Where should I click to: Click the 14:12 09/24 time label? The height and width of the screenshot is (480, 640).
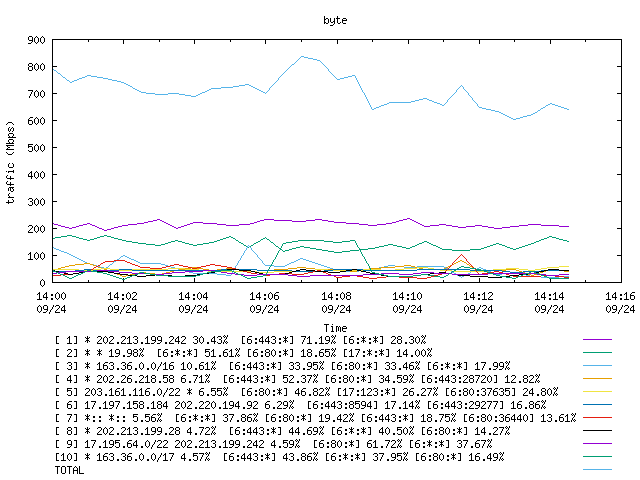pos(478,302)
